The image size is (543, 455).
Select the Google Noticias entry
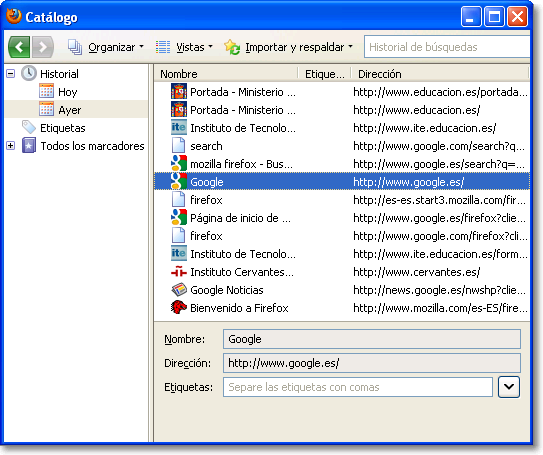click(x=342, y=290)
